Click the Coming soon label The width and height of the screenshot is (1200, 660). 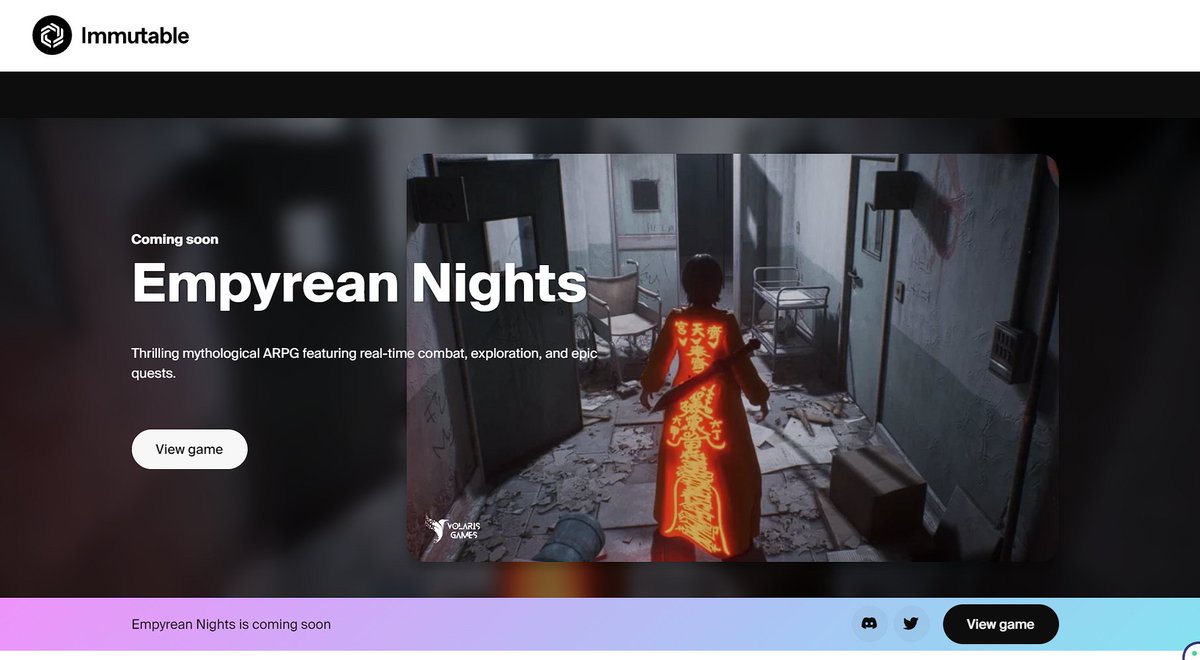point(174,239)
